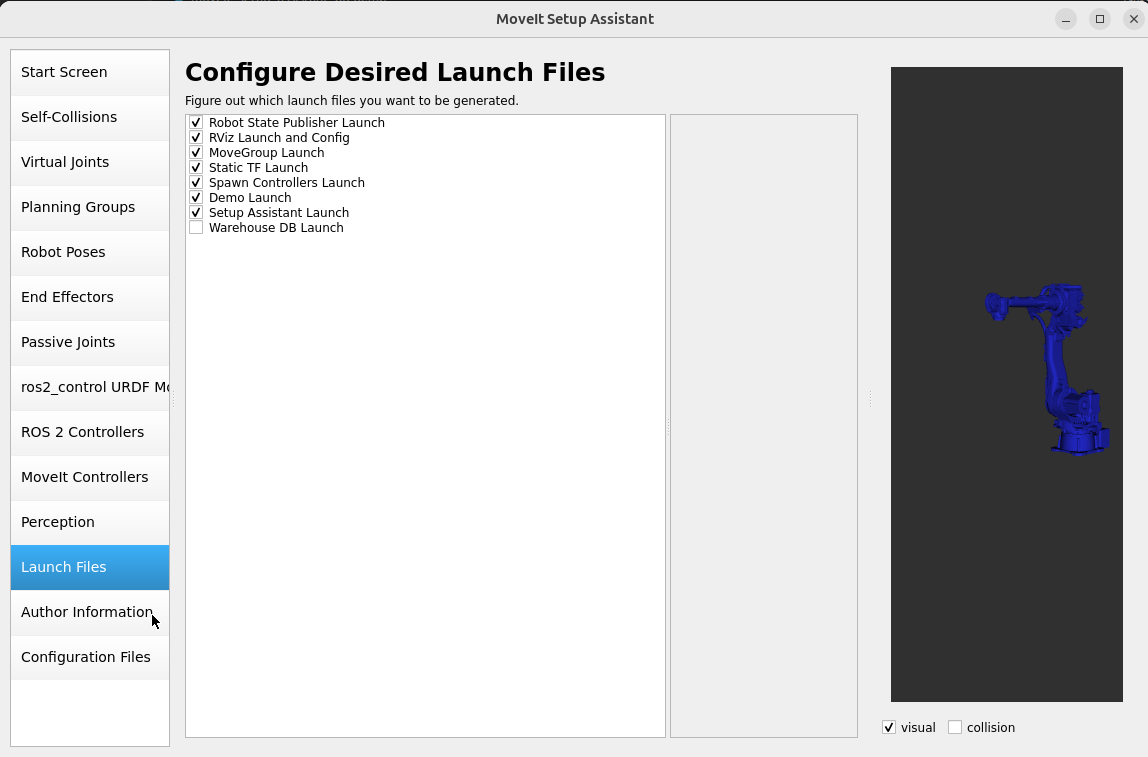Image resolution: width=1148 pixels, height=757 pixels.
Task: Switch to MoveIt Controllers step
Action: pos(90,477)
